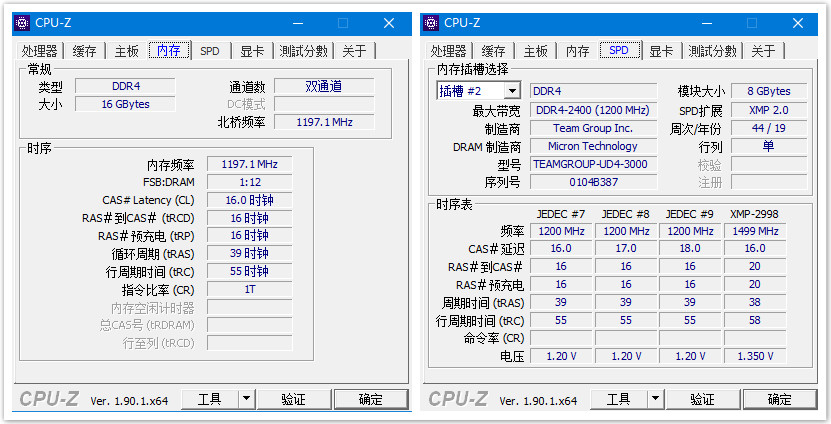Switch to SPD tab in left window
This screenshot has width=831, height=424.
[x=210, y=51]
